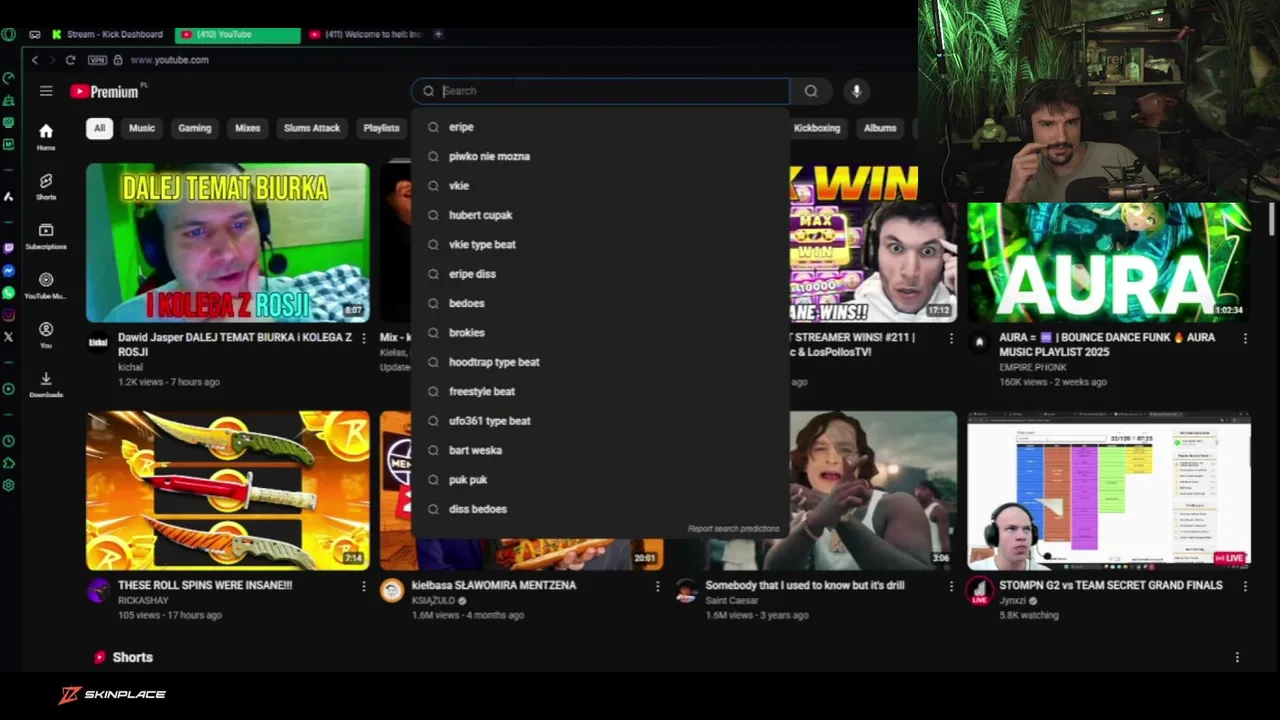The height and width of the screenshot is (720, 1280).
Task: Choose the hoodtrap type beat suggestion
Action: click(600, 362)
